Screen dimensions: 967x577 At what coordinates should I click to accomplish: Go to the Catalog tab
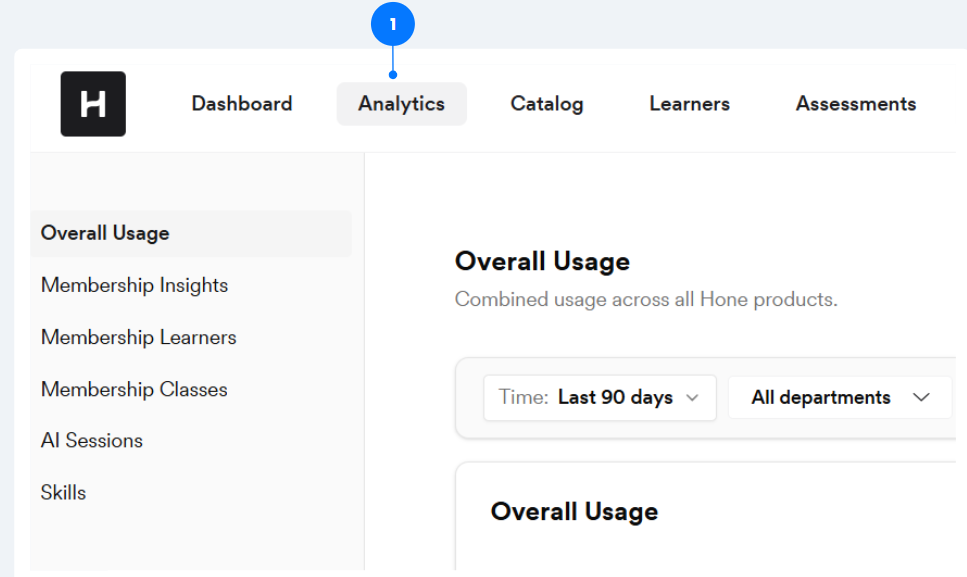(x=547, y=104)
